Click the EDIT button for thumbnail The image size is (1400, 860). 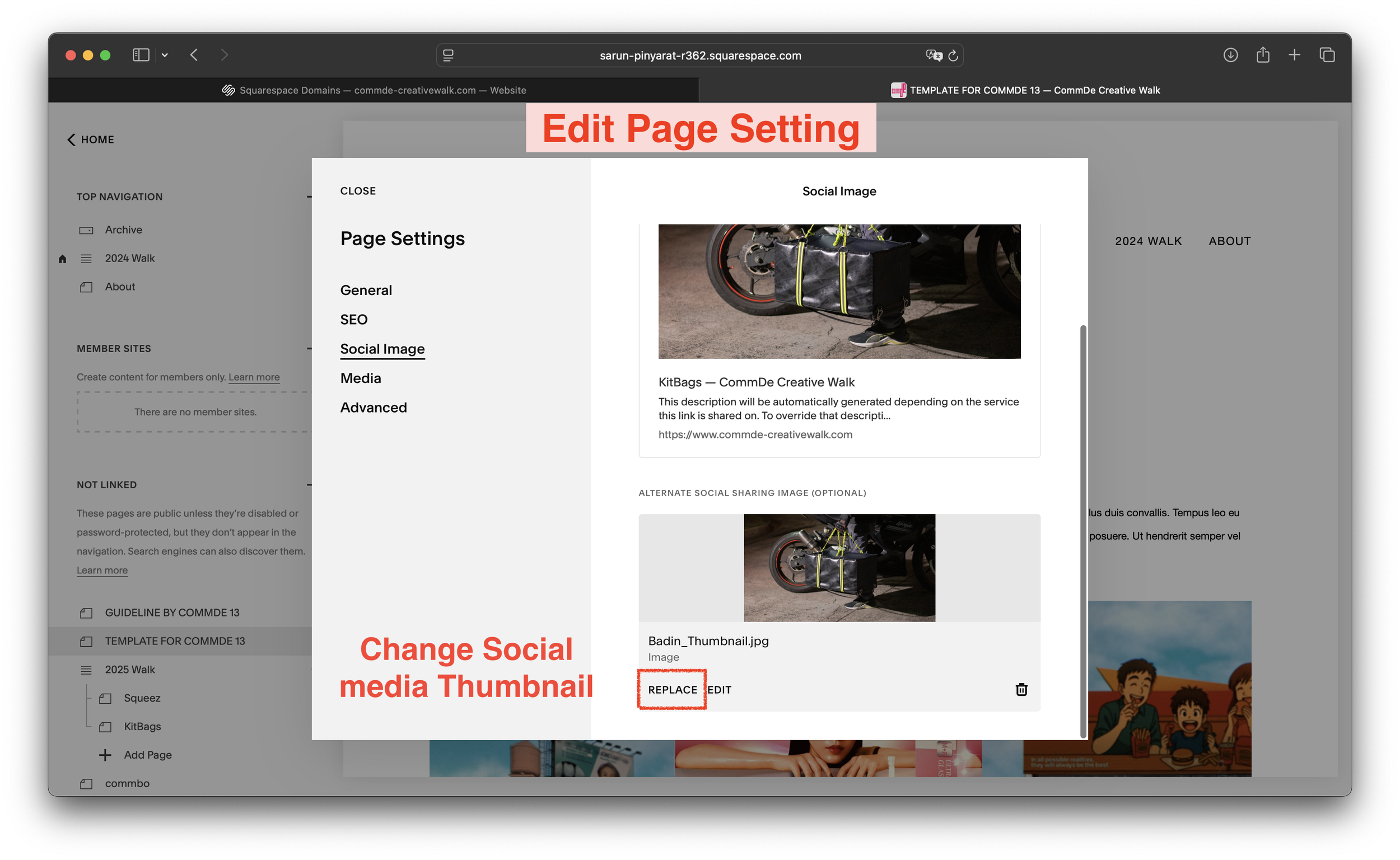(x=720, y=689)
